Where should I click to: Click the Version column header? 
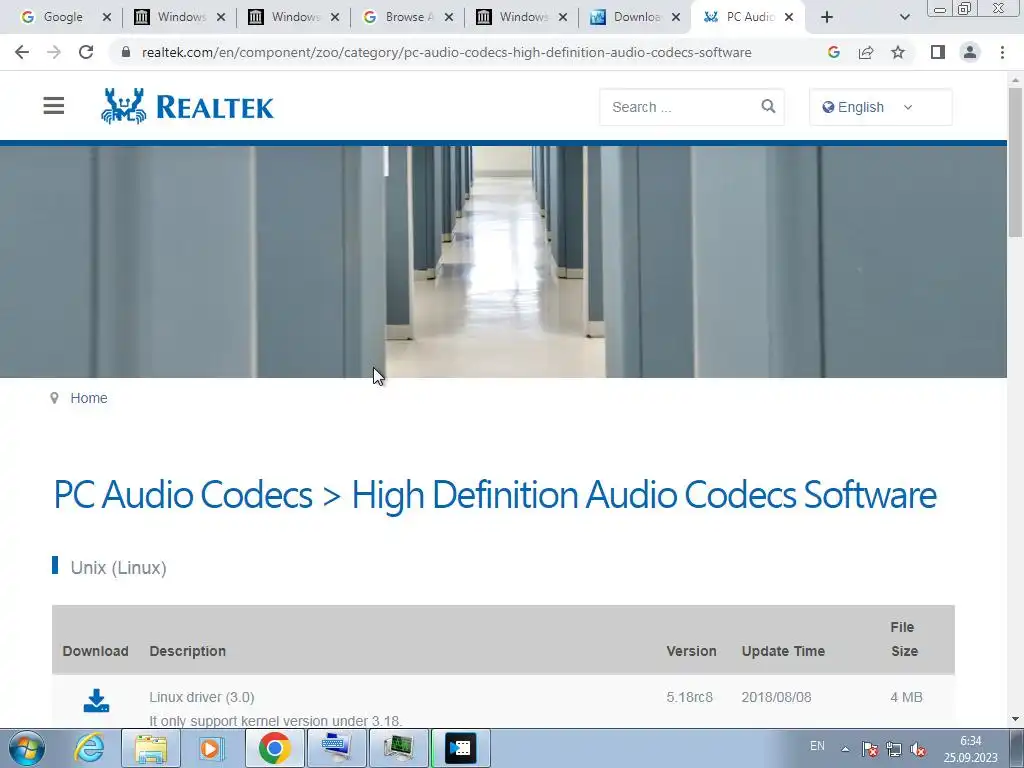(x=691, y=651)
